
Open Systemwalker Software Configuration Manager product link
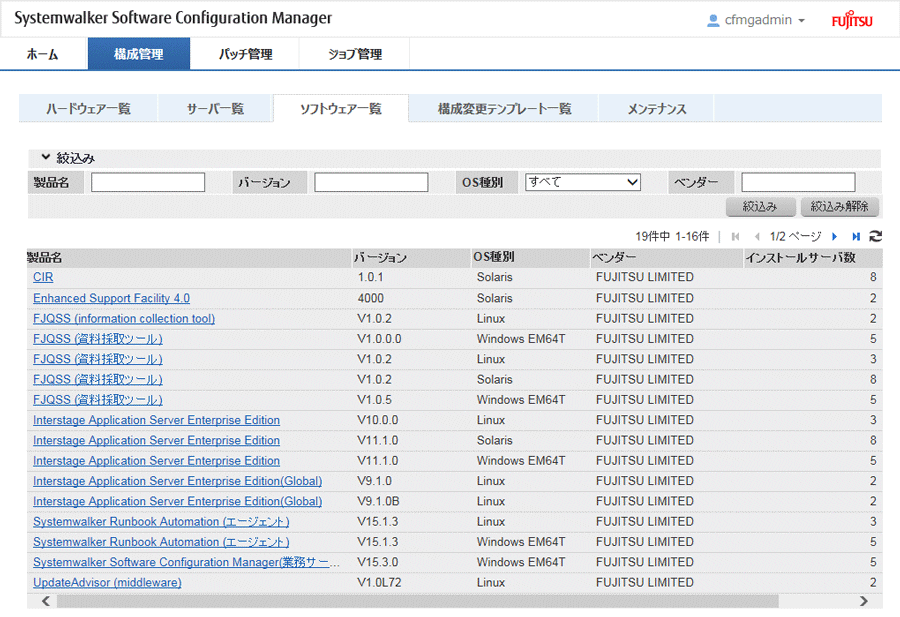pos(186,562)
